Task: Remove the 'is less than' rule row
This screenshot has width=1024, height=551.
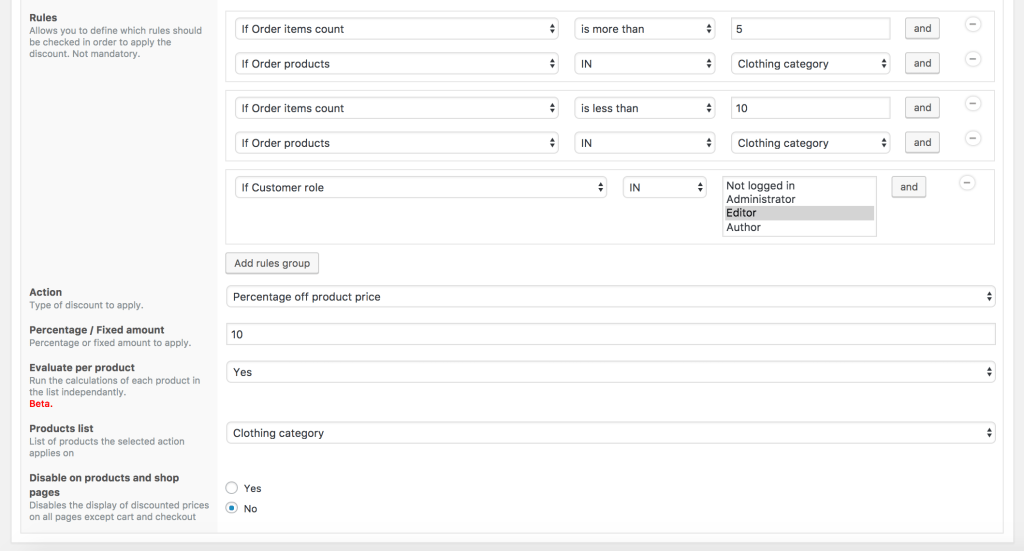Action: 972,104
